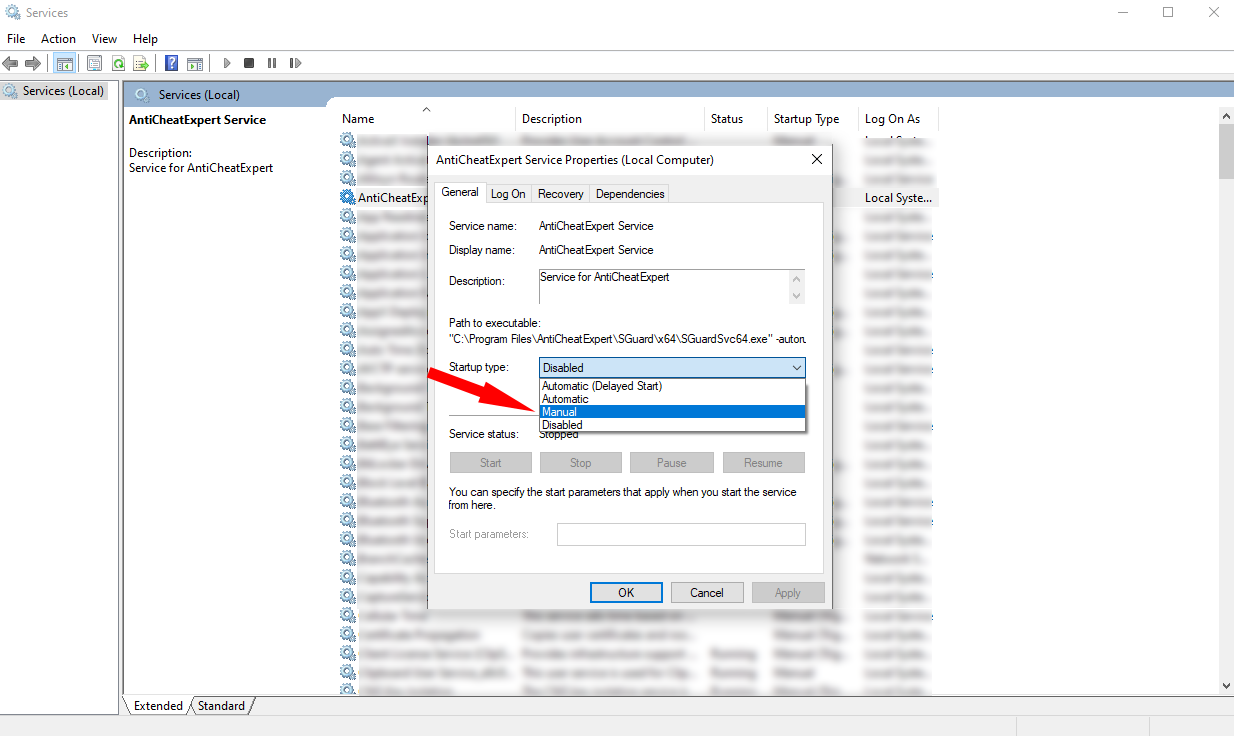Open the File menu

(16, 39)
